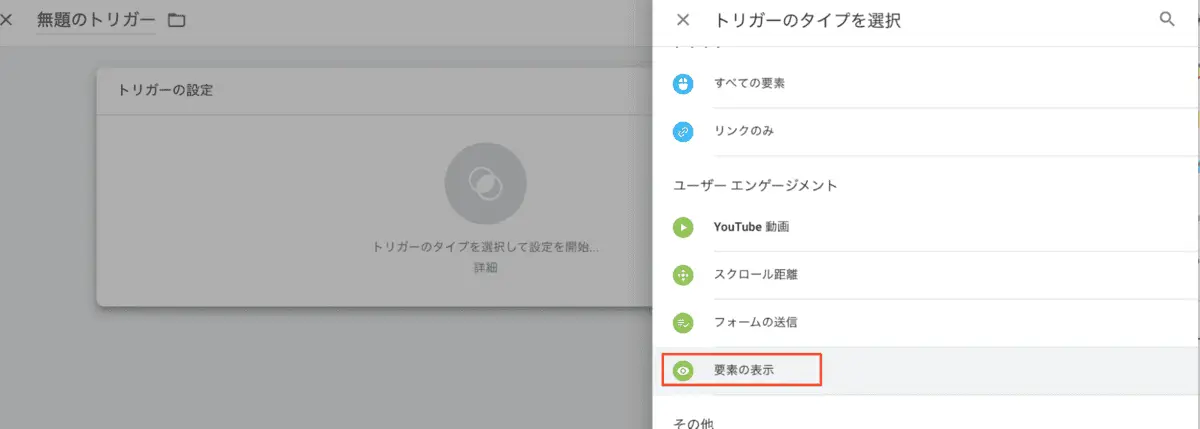
Task: Close the 無題のトリガー editor
Action: (x=7, y=20)
